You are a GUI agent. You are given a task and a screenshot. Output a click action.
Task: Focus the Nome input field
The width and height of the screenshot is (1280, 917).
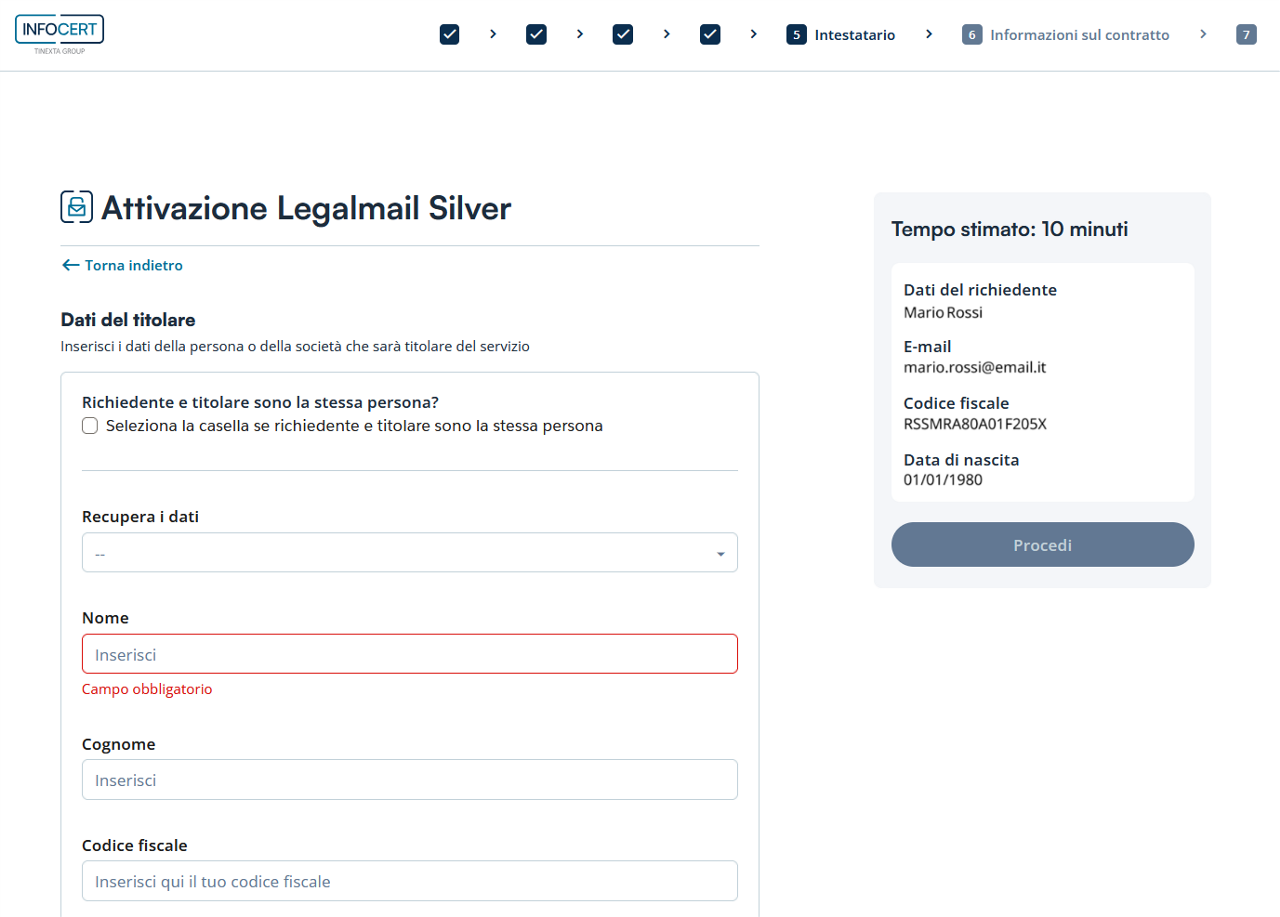click(410, 654)
